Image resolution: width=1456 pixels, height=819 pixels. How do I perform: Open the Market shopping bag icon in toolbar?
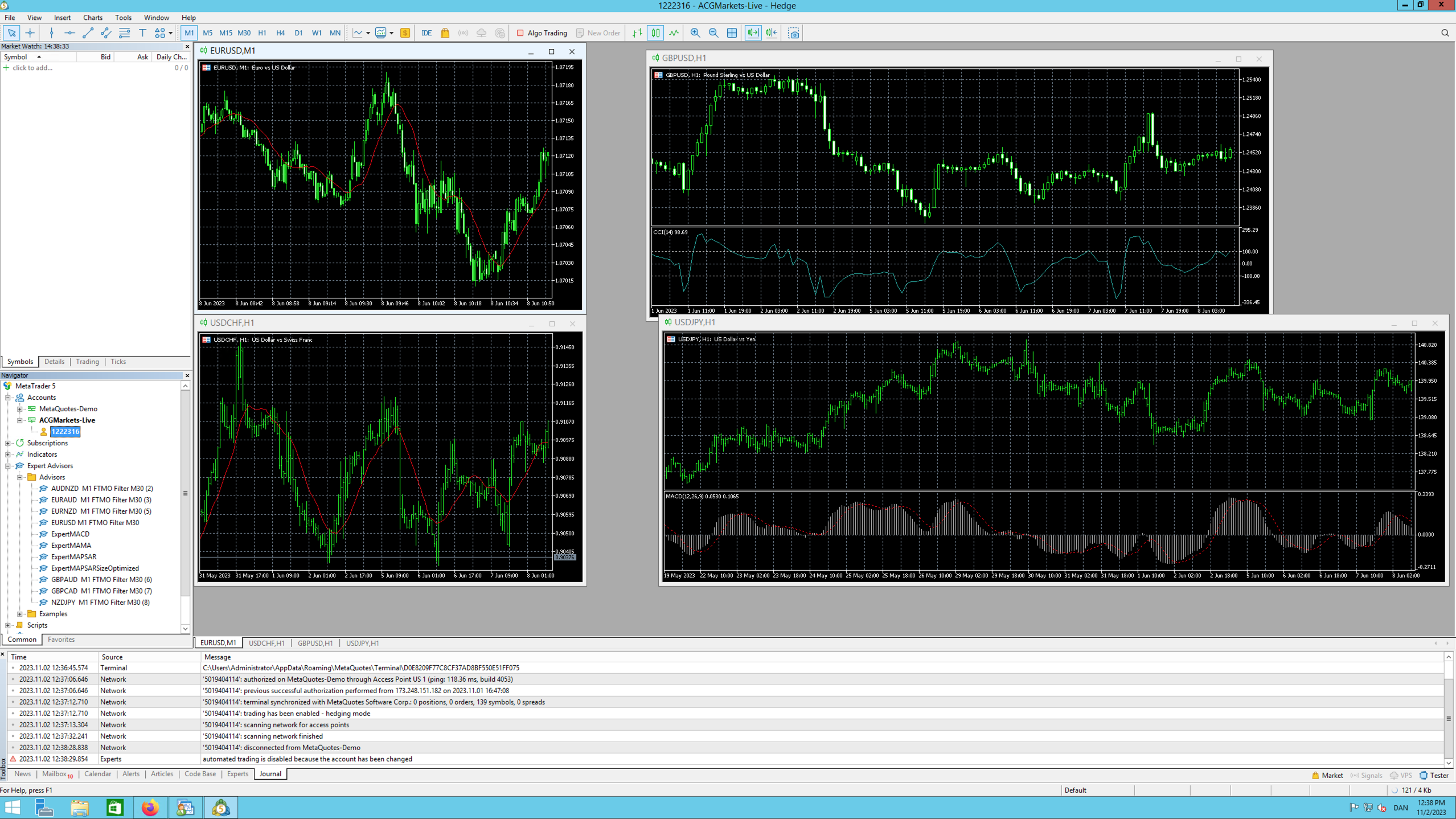coord(445,33)
